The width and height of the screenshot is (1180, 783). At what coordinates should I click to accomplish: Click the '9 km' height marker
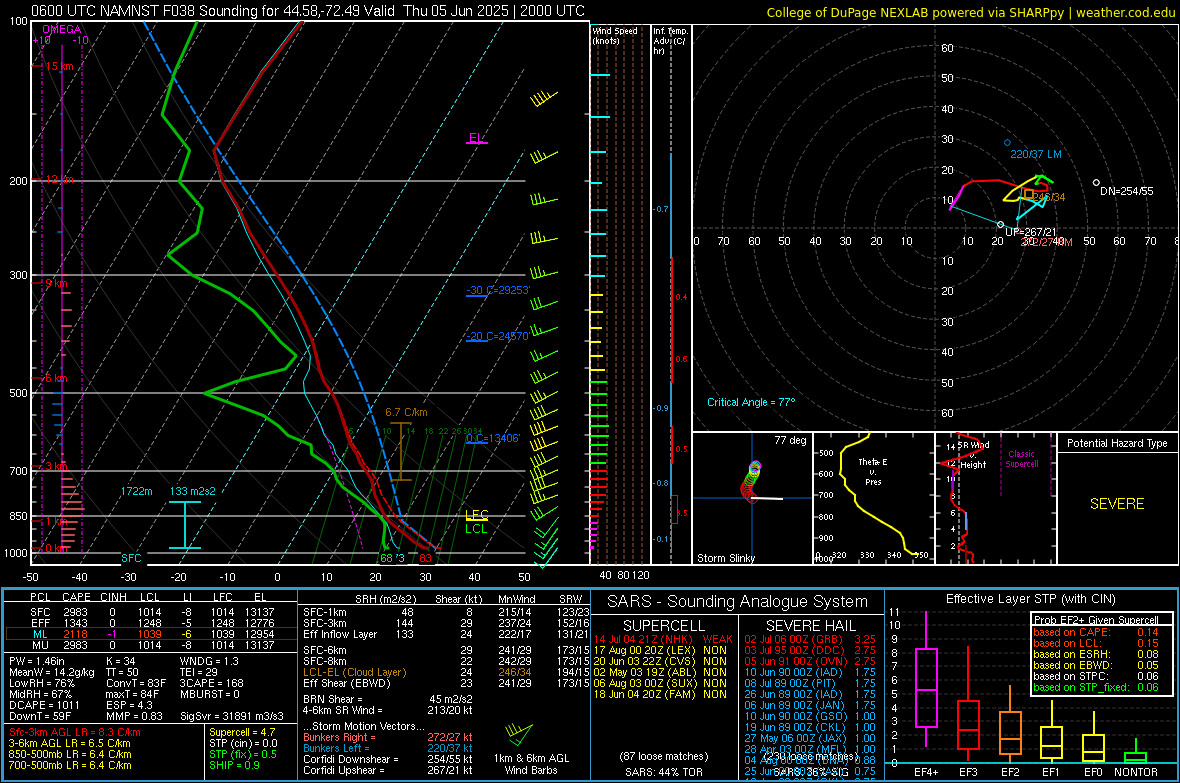point(56,284)
